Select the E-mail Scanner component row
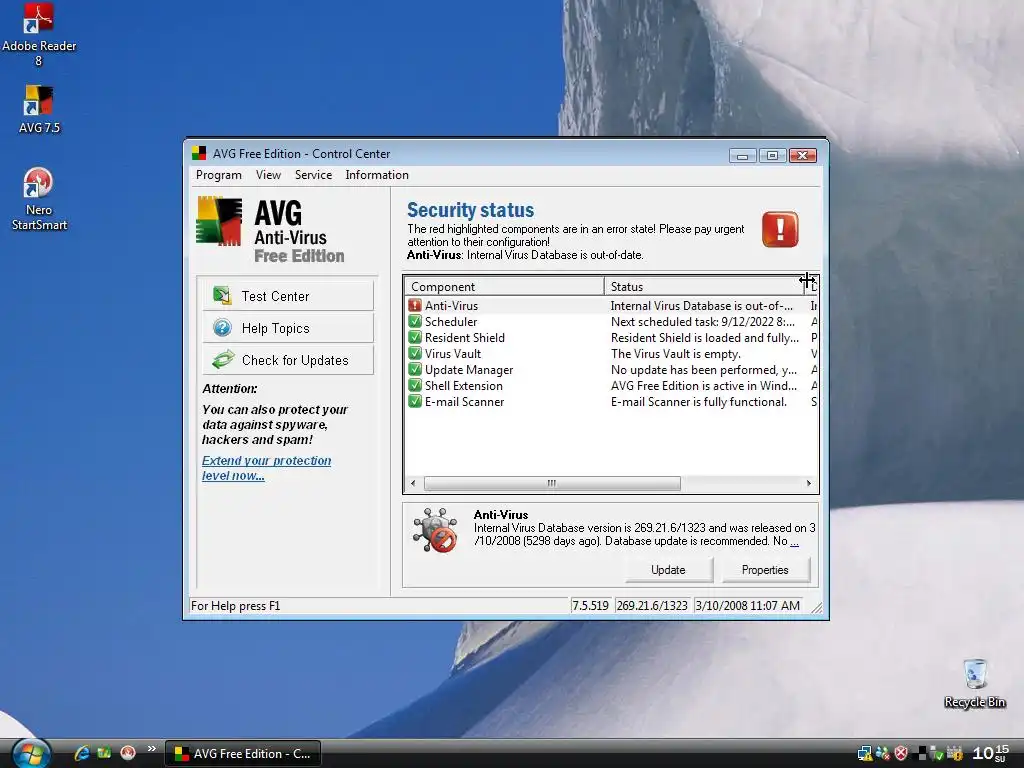The height and width of the screenshot is (768, 1024). tap(611, 402)
